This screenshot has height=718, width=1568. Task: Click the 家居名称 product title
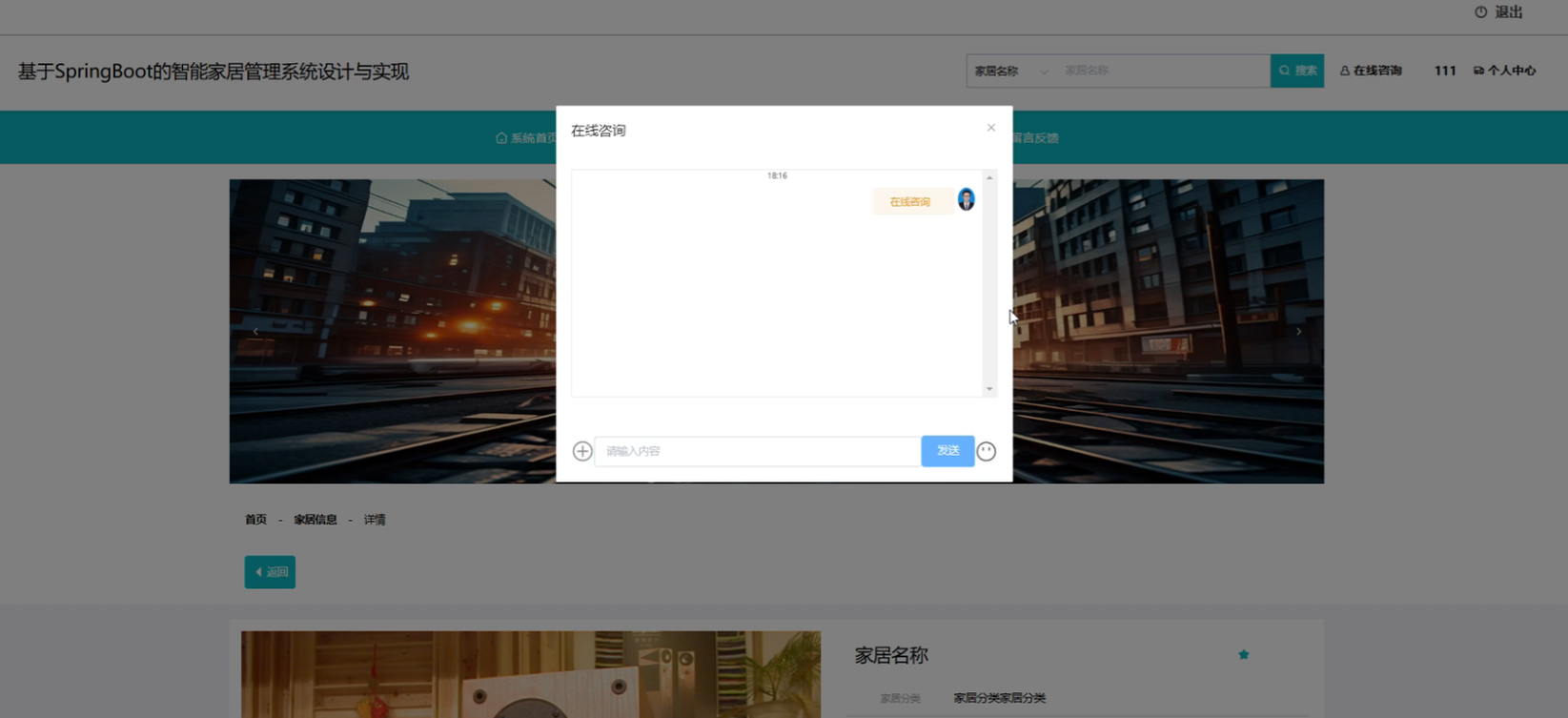[x=891, y=655]
